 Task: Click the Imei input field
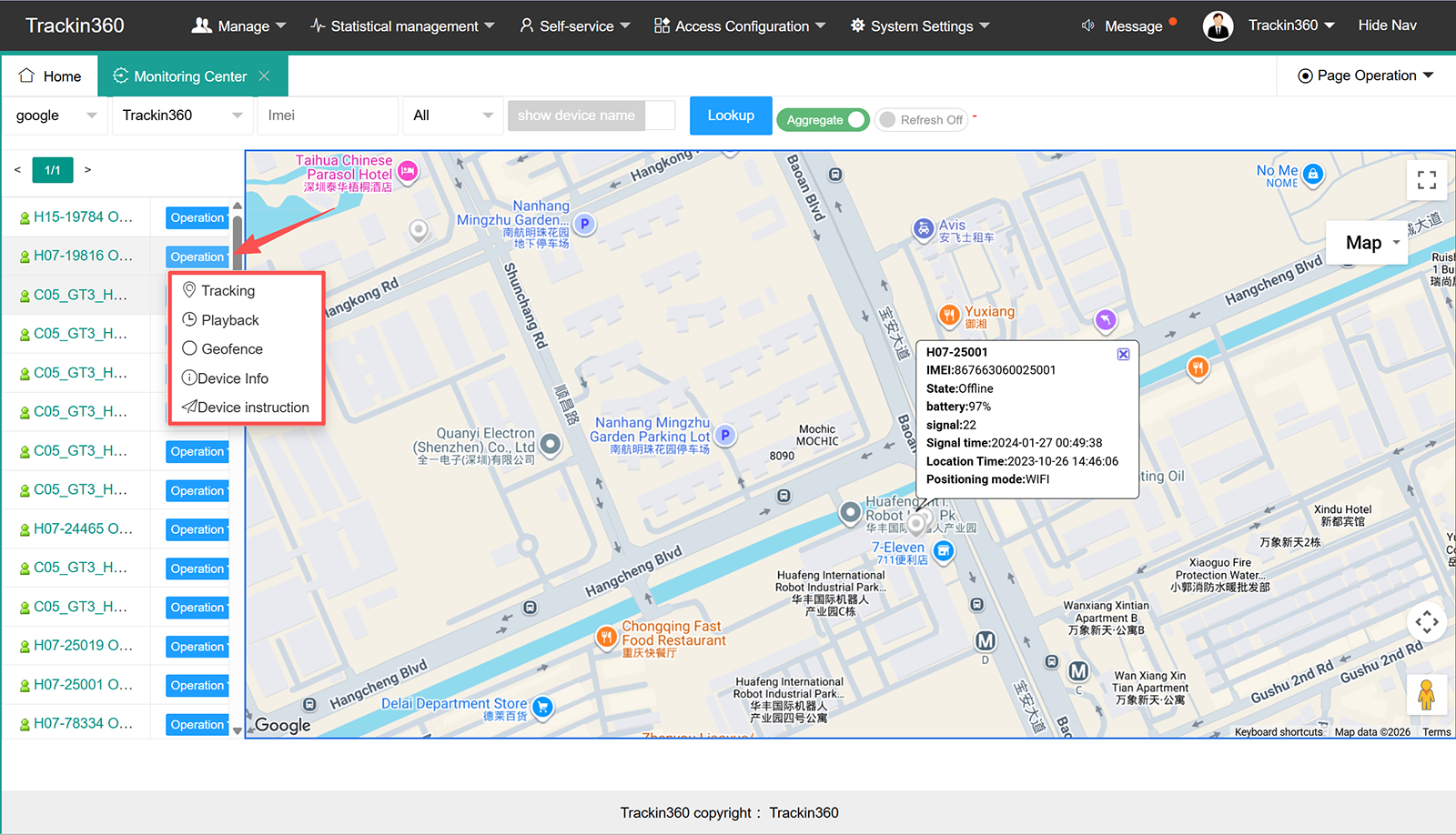coord(329,116)
